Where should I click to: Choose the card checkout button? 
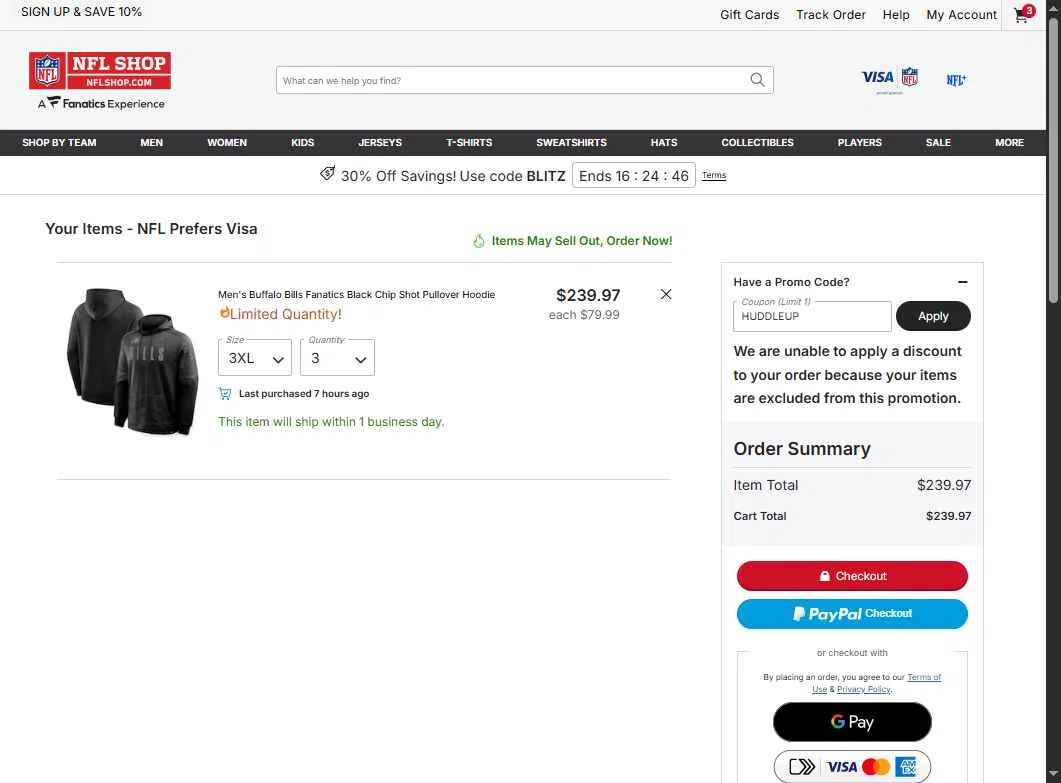pyautogui.click(x=852, y=767)
